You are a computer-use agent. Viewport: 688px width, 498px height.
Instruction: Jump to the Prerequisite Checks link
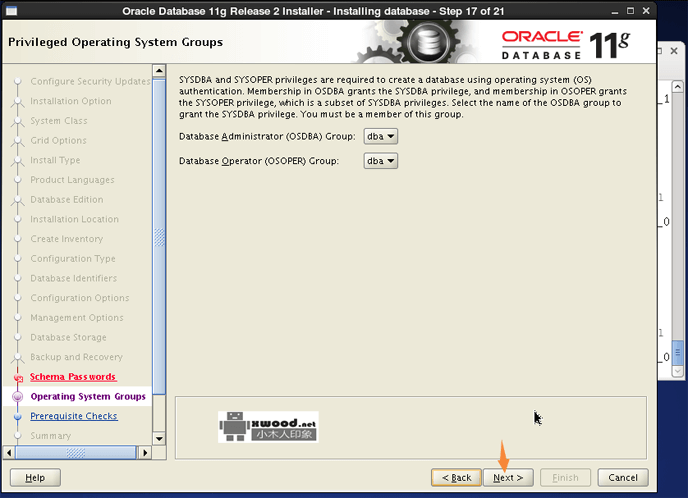point(73,416)
